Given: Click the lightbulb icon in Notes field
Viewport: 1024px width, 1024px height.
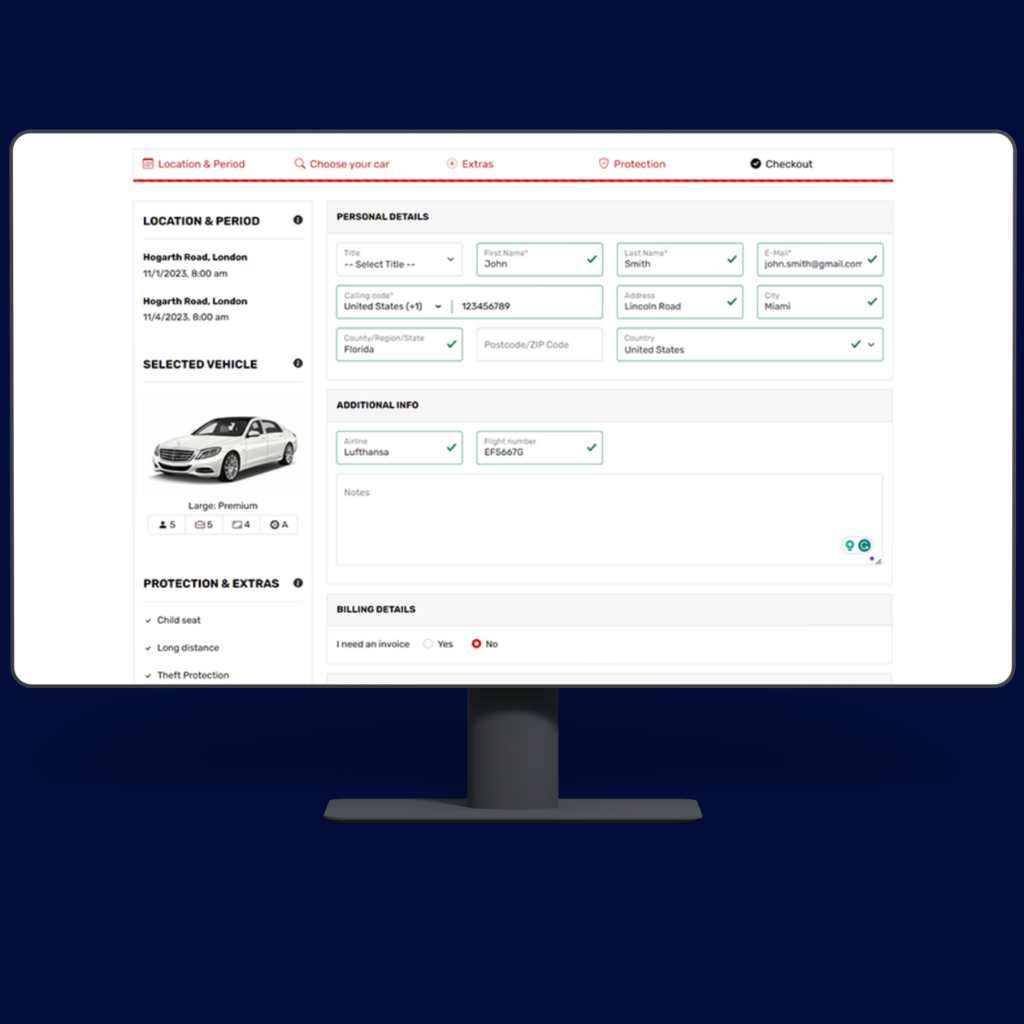Looking at the screenshot, I should tap(849, 546).
